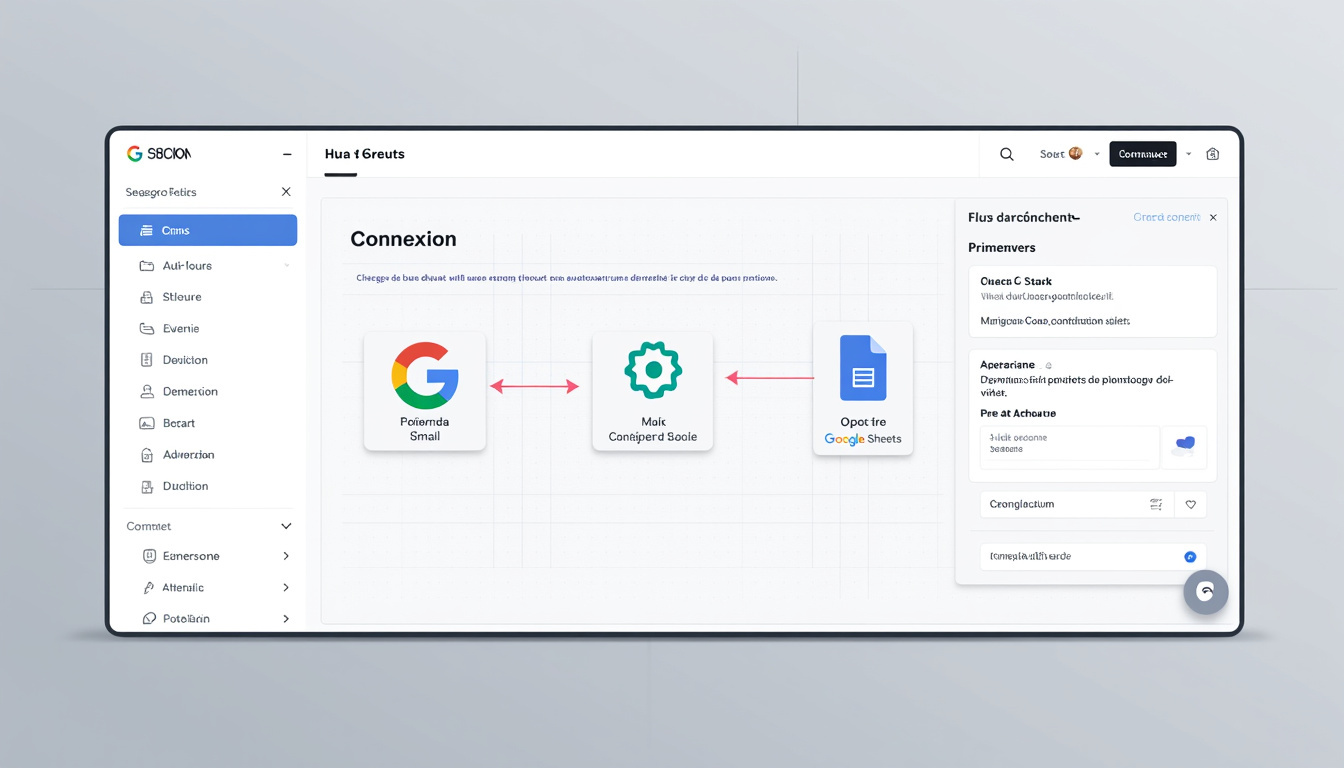This screenshot has height=768, width=1344.
Task: Open the Onacn C Stark card
Action: point(1093,301)
